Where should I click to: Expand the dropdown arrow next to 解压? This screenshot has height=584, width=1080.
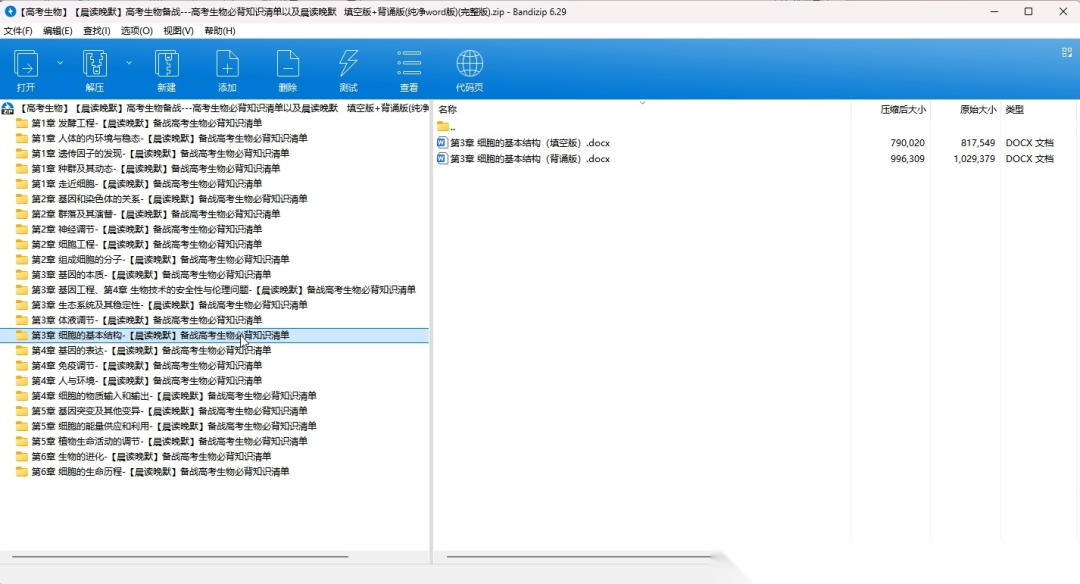point(129,62)
